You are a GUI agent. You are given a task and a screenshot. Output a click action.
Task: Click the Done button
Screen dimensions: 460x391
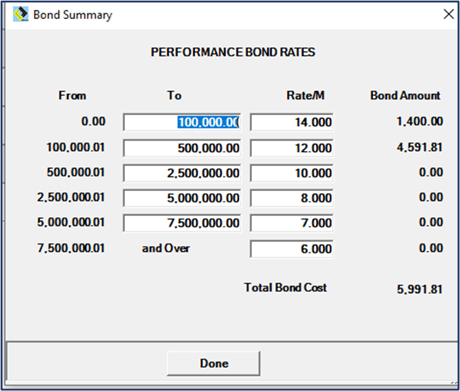pos(213,363)
